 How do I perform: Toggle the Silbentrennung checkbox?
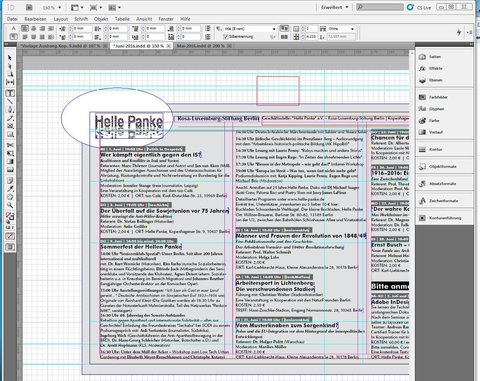[x=226, y=37]
